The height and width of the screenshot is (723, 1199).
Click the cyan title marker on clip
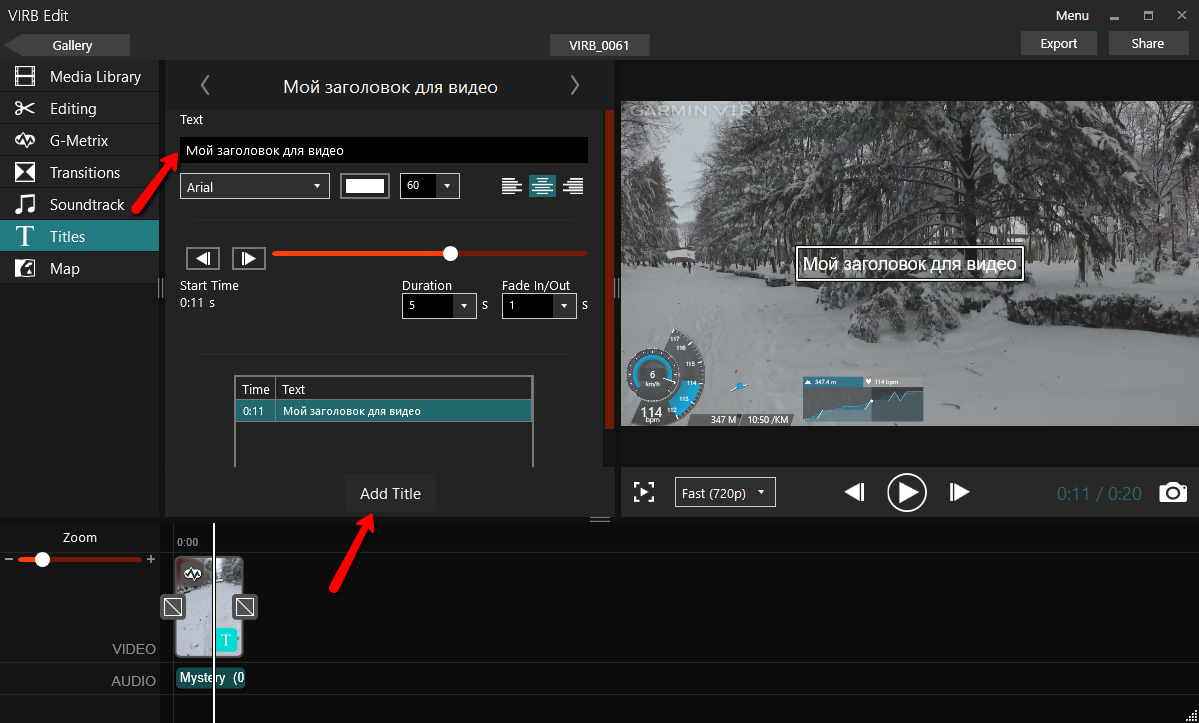click(226, 640)
